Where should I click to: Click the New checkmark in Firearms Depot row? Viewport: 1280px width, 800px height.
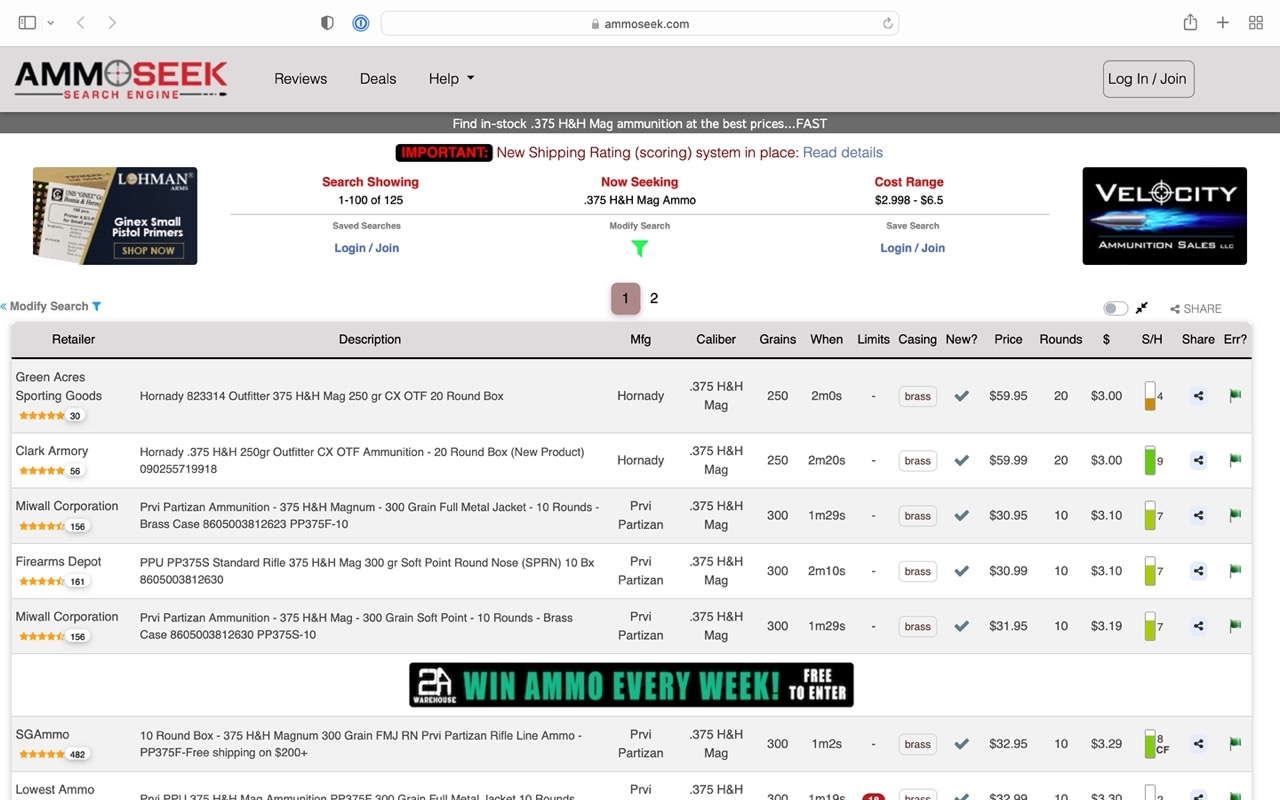tap(961, 571)
